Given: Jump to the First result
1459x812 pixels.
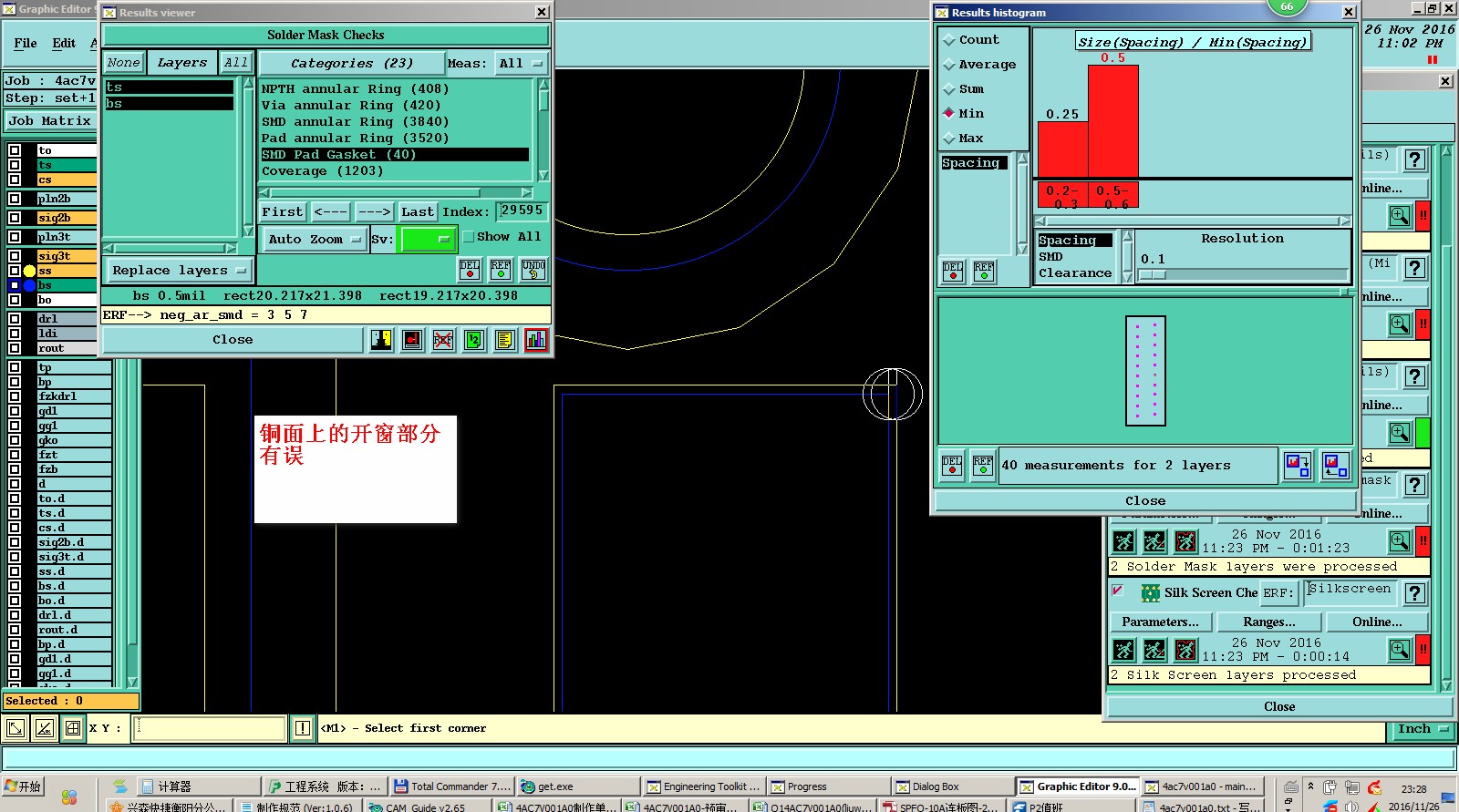Looking at the screenshot, I should tap(282, 212).
